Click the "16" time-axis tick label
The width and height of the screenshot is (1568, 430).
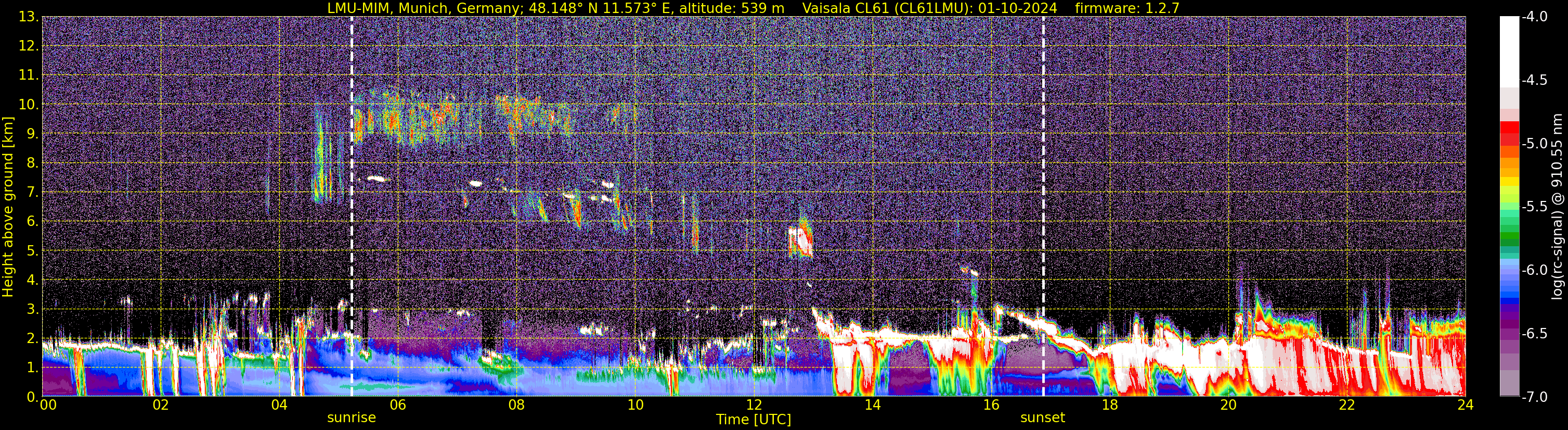tap(991, 405)
